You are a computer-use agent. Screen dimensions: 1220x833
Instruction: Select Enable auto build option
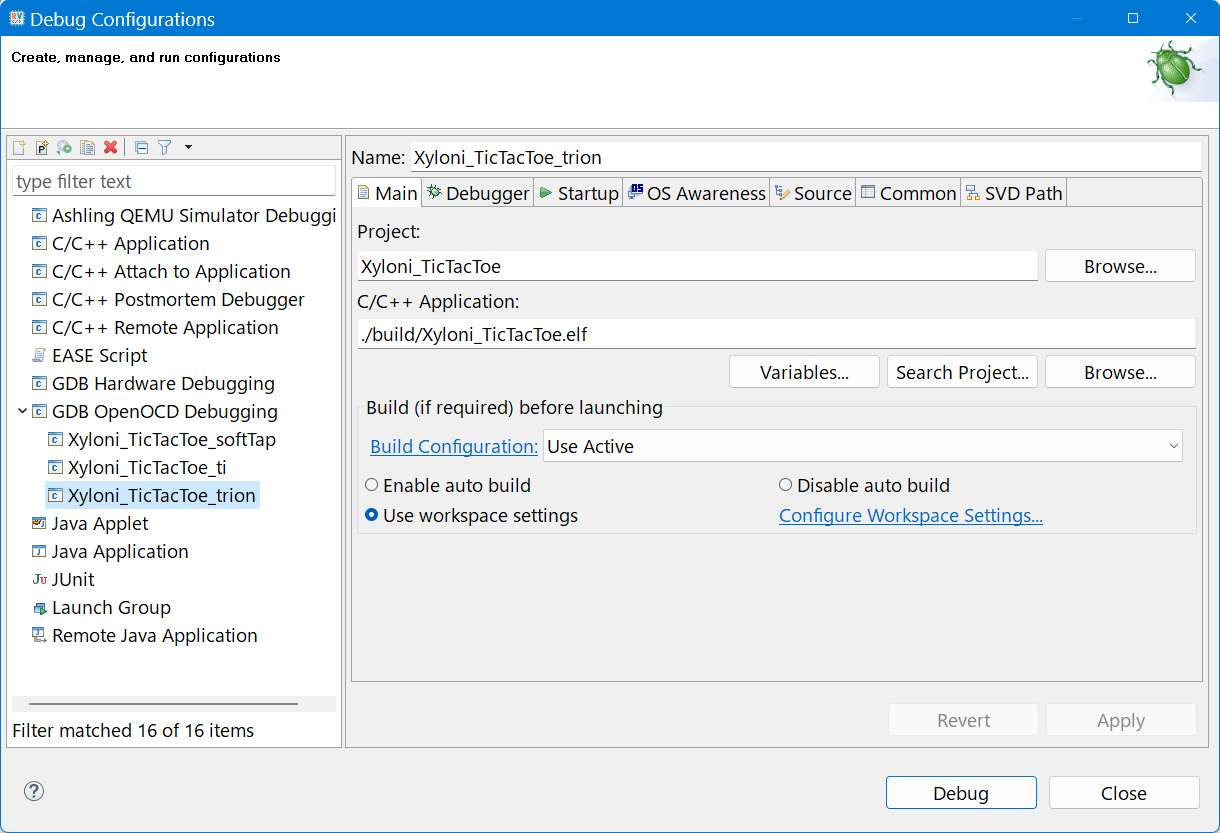click(372, 486)
